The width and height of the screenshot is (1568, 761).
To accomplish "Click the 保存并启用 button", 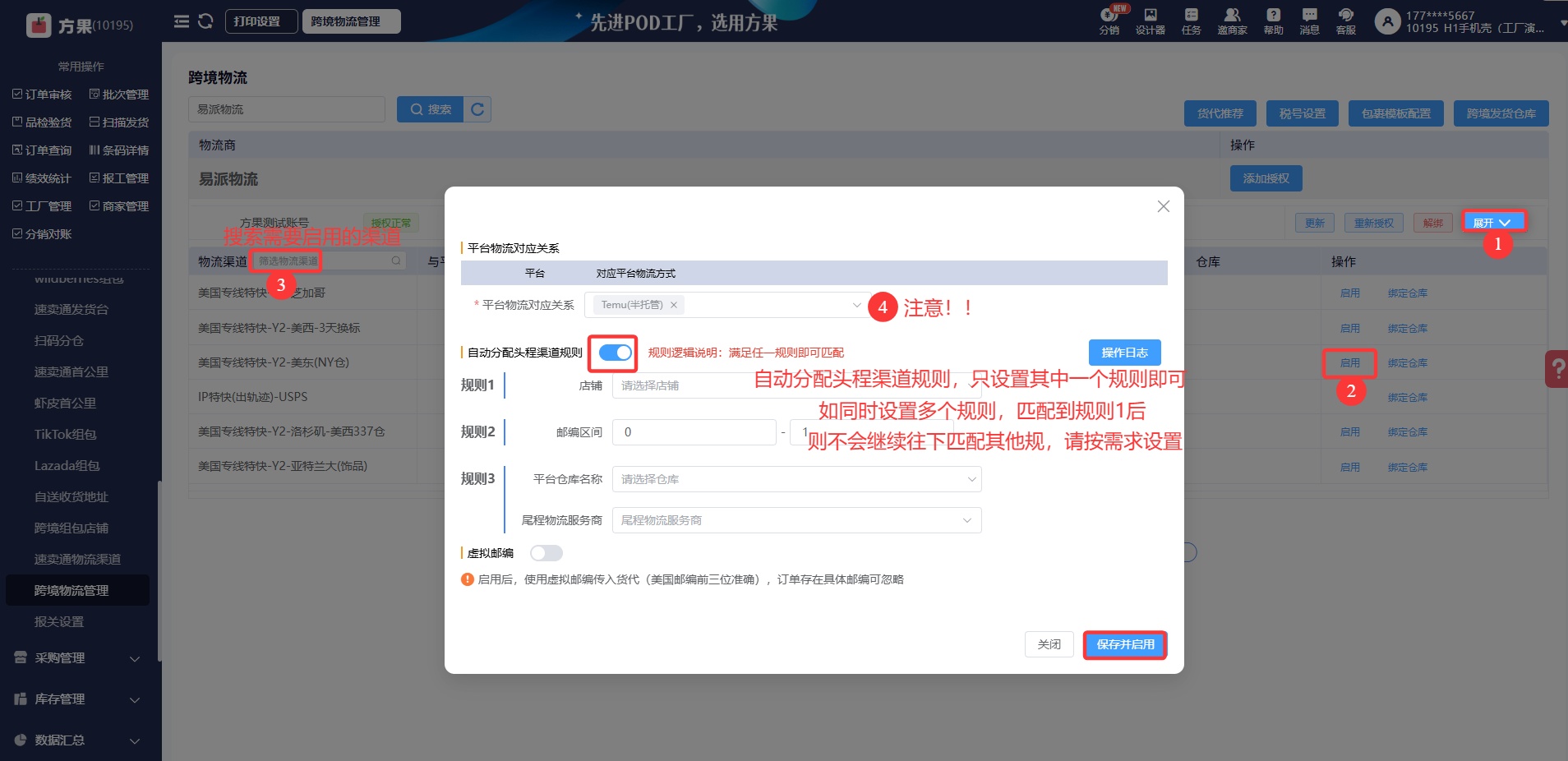I will 1125,644.
